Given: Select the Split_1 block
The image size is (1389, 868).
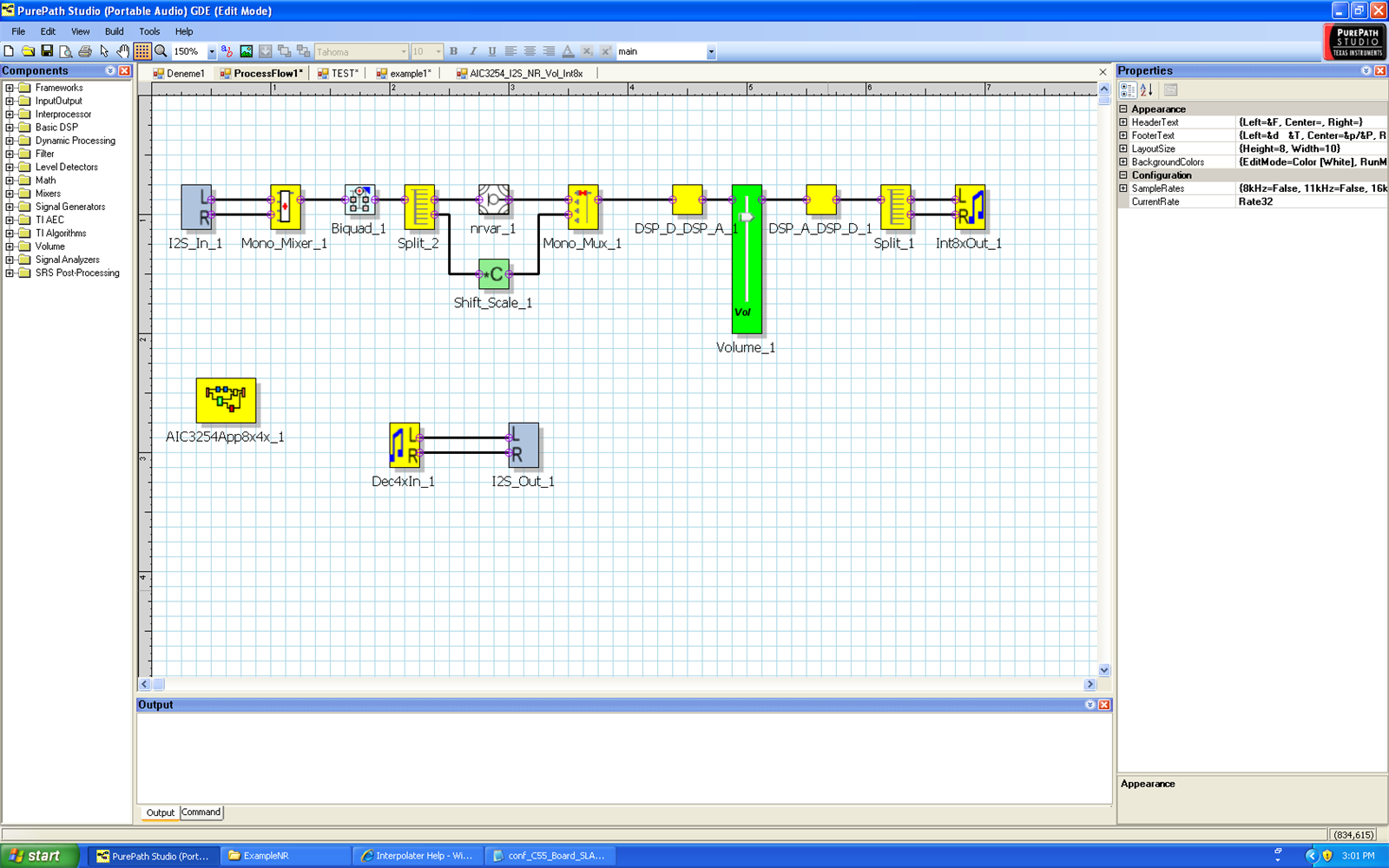Looking at the screenshot, I should (x=896, y=207).
